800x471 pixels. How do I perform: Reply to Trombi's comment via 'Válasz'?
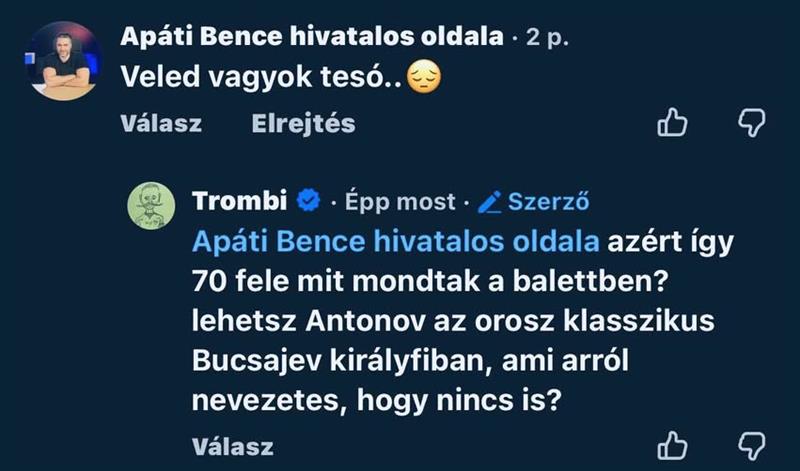pyautogui.click(x=232, y=446)
